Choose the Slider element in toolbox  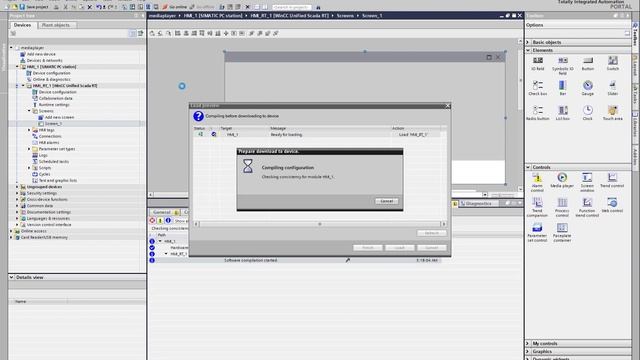click(x=613, y=88)
